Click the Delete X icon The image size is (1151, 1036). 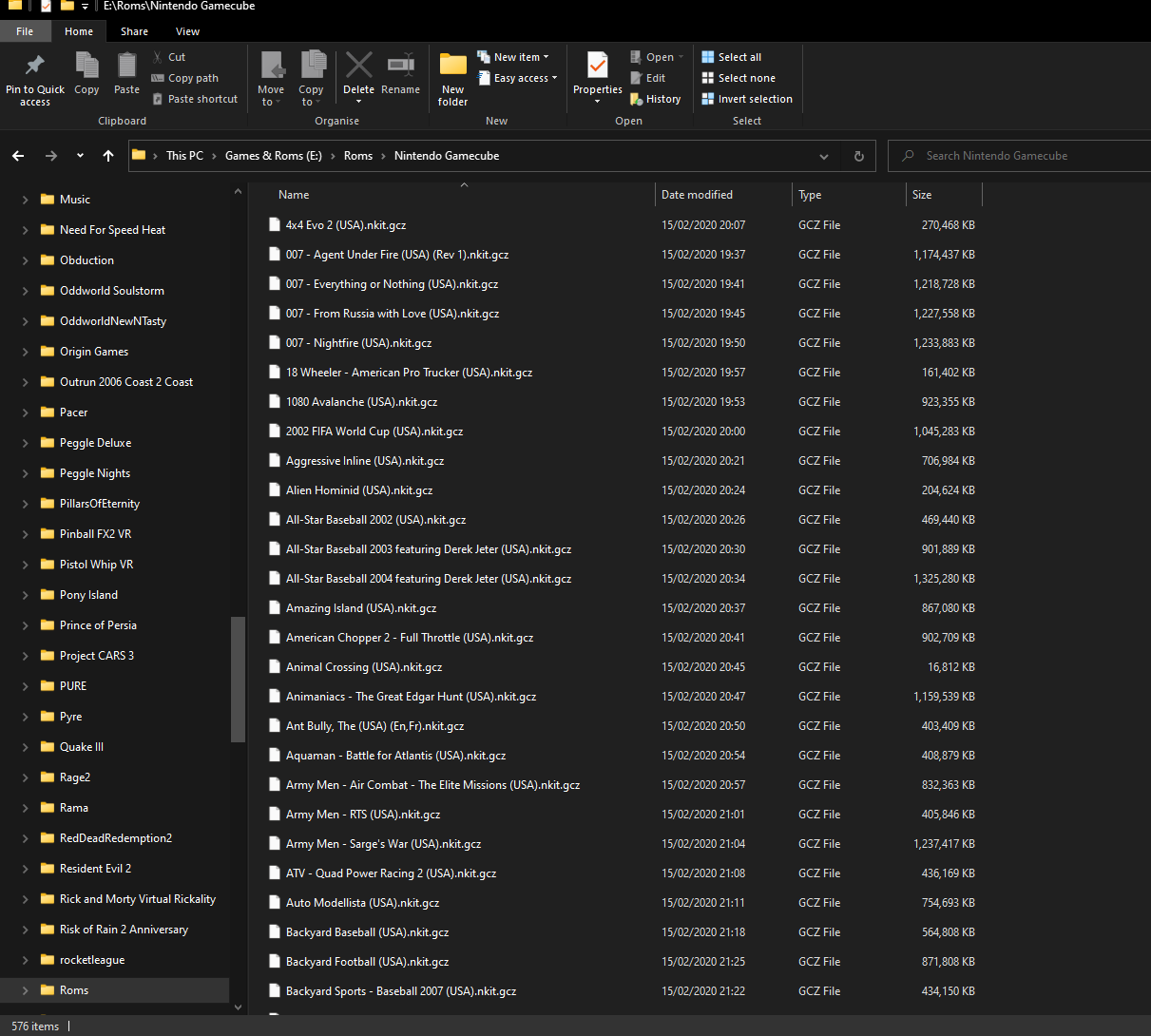coord(358,65)
